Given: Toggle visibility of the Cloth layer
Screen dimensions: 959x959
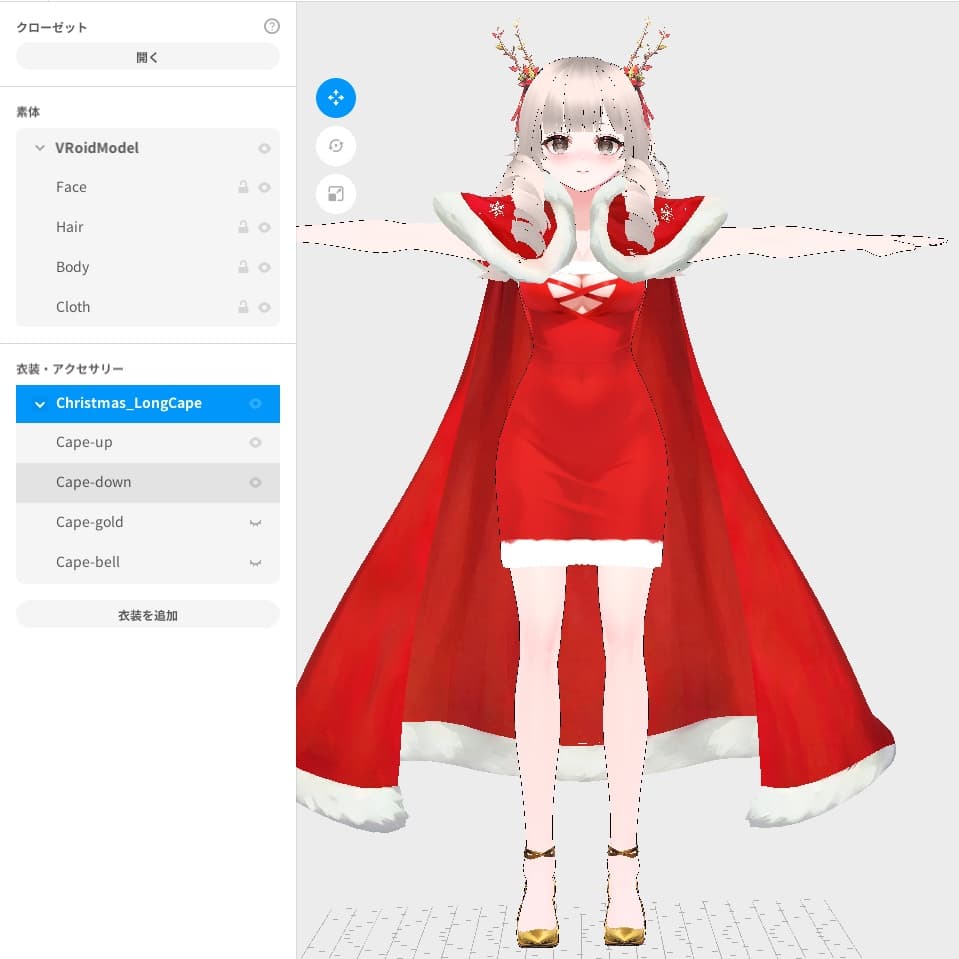Looking at the screenshot, I should pos(264,307).
